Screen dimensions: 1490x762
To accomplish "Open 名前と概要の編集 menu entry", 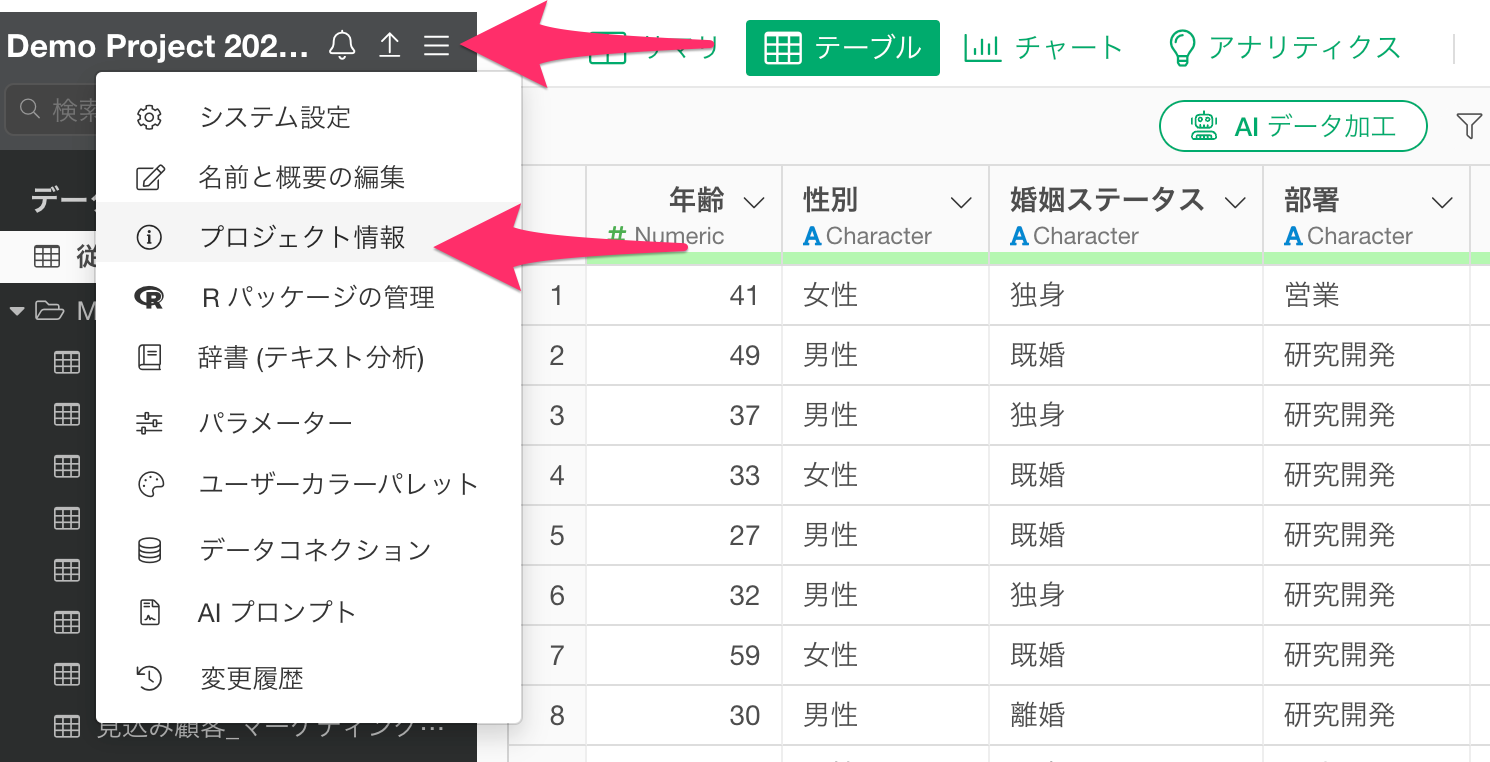I will (301, 178).
